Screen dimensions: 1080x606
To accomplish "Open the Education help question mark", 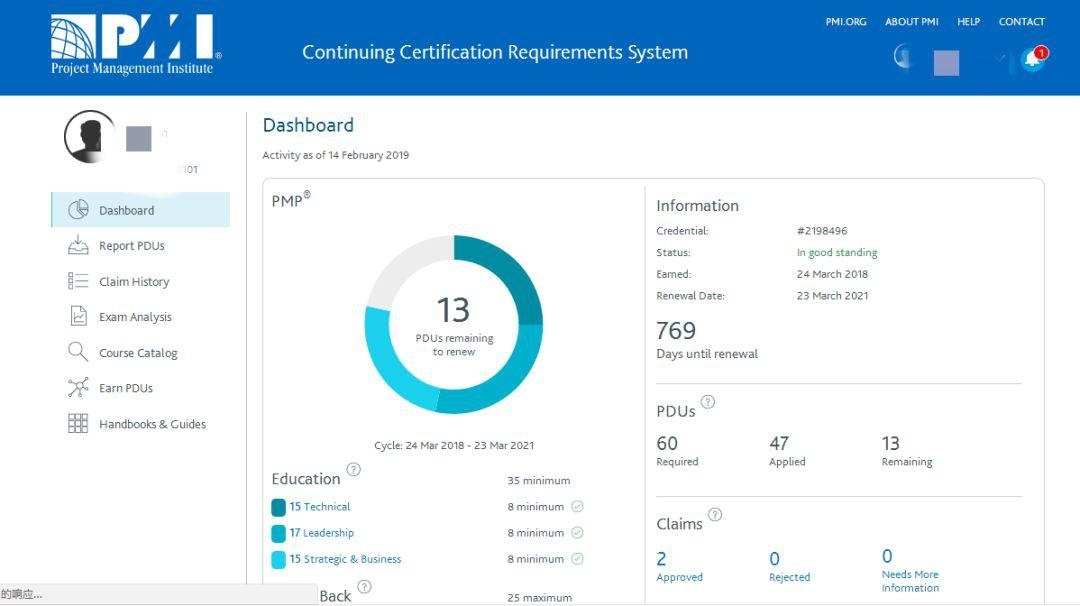I will pyautogui.click(x=353, y=470).
